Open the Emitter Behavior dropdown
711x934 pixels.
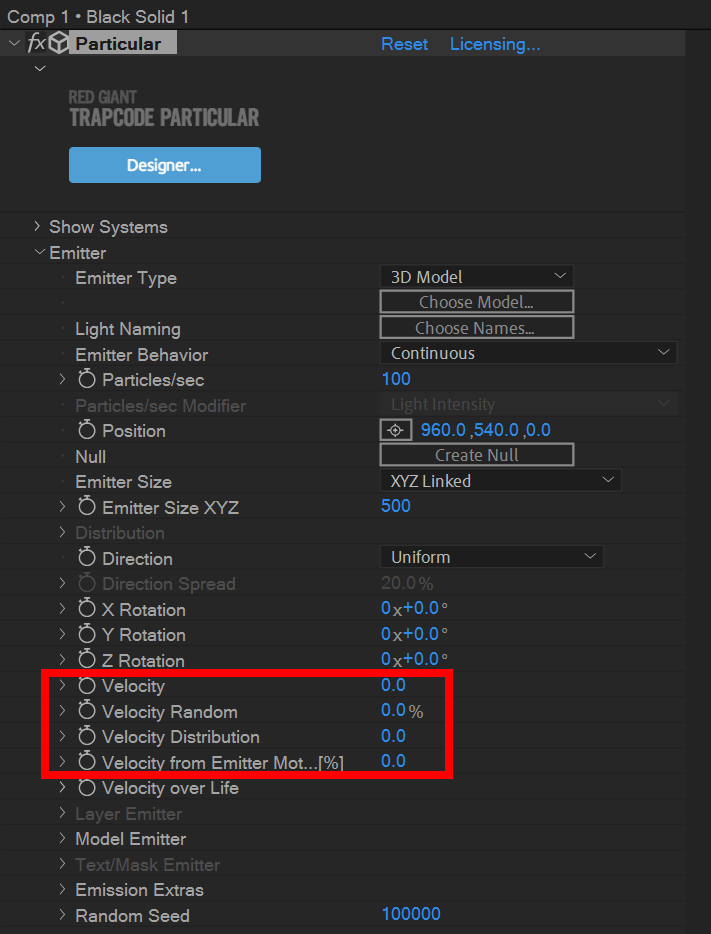[x=528, y=353]
